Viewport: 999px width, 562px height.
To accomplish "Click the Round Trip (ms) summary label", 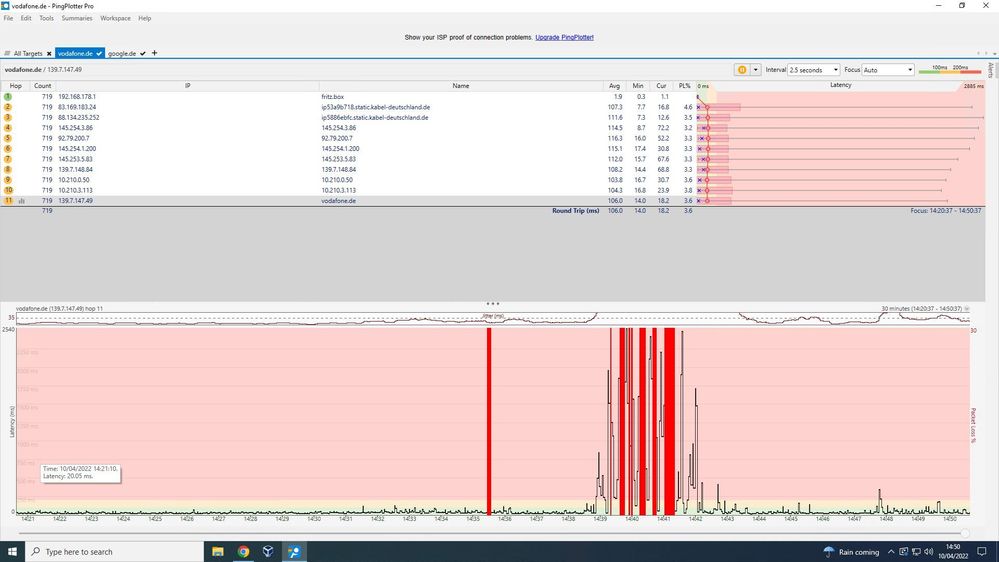I will click(575, 210).
